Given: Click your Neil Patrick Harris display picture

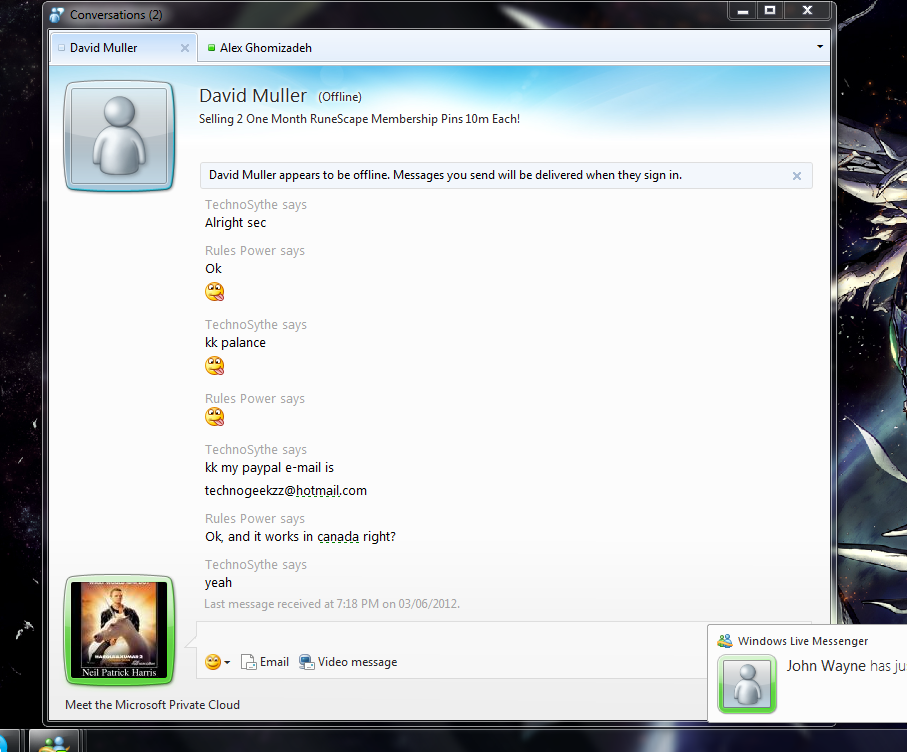Looking at the screenshot, I should click(119, 630).
